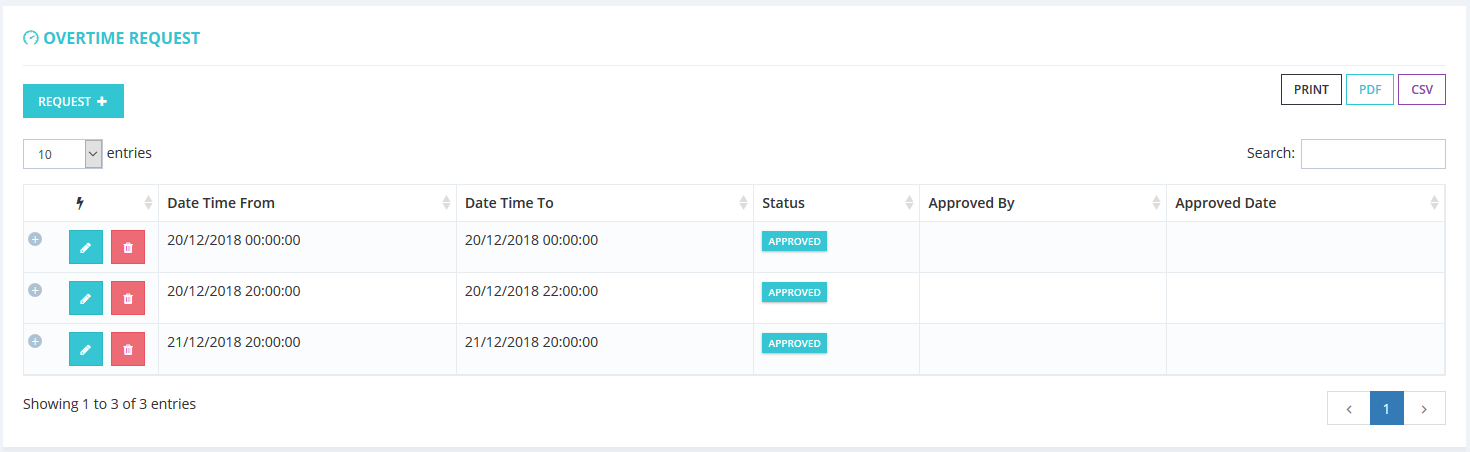Click the REQUEST + button
Image resolution: width=1470 pixels, height=452 pixels.
click(x=73, y=101)
